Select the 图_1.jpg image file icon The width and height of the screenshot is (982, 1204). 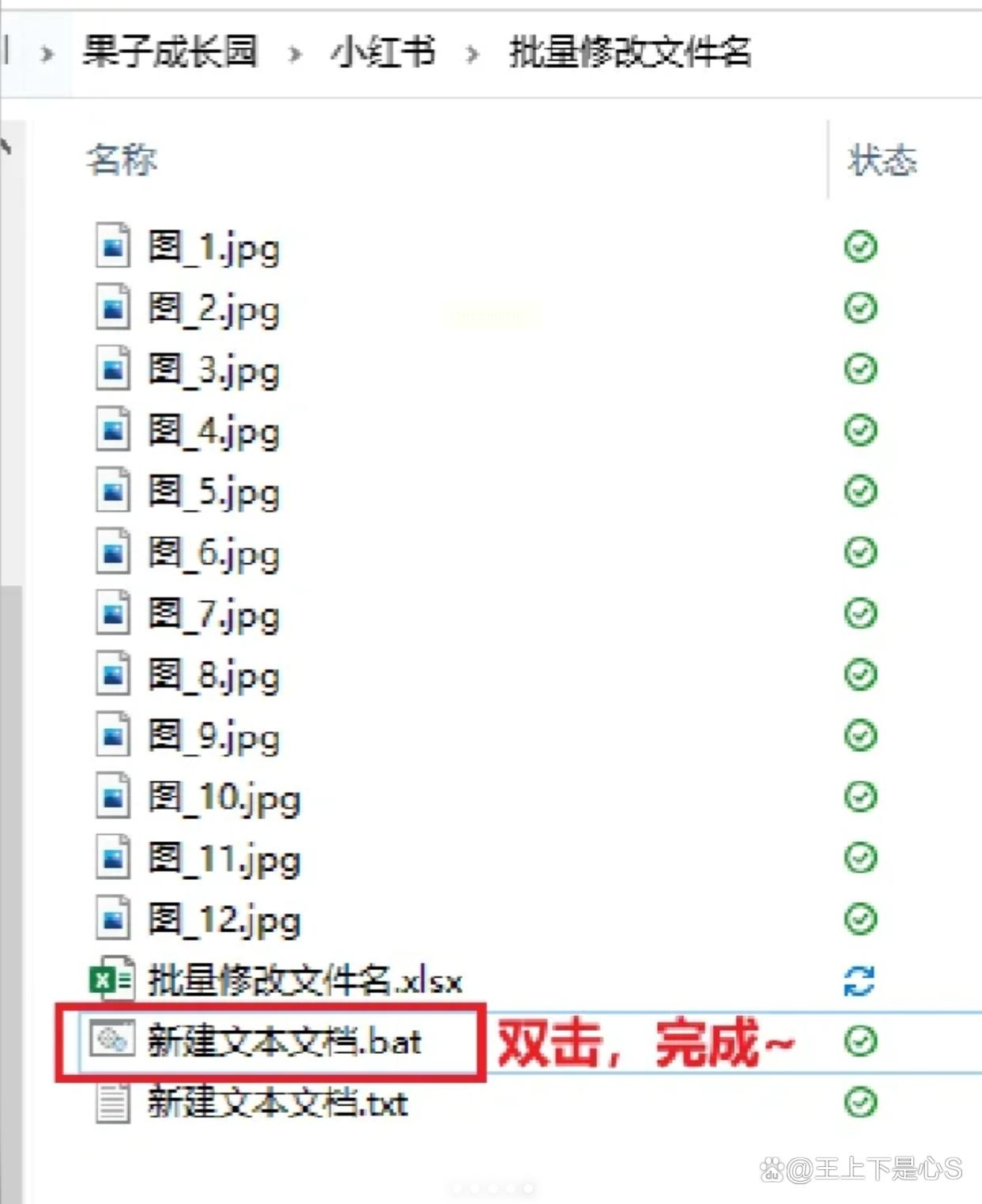pyautogui.click(x=113, y=247)
